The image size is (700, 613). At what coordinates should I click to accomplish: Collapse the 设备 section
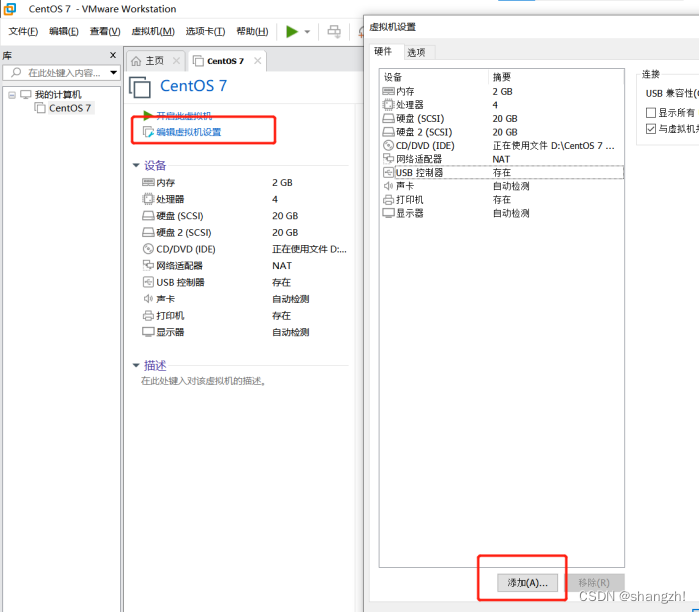click(136, 165)
